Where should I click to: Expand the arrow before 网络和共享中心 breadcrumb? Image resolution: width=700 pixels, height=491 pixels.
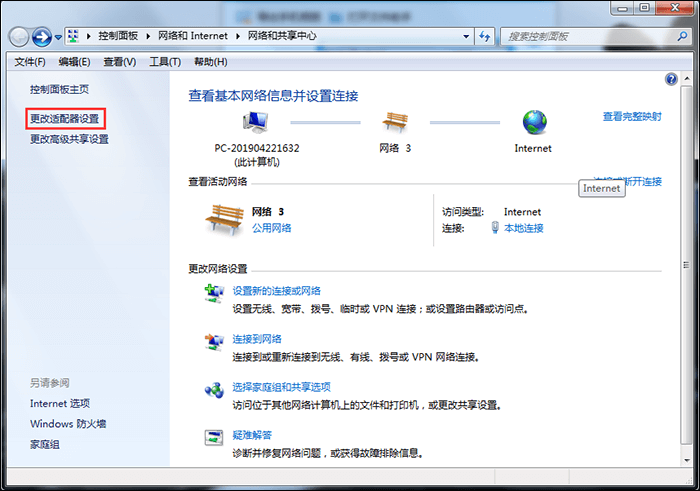point(238,36)
